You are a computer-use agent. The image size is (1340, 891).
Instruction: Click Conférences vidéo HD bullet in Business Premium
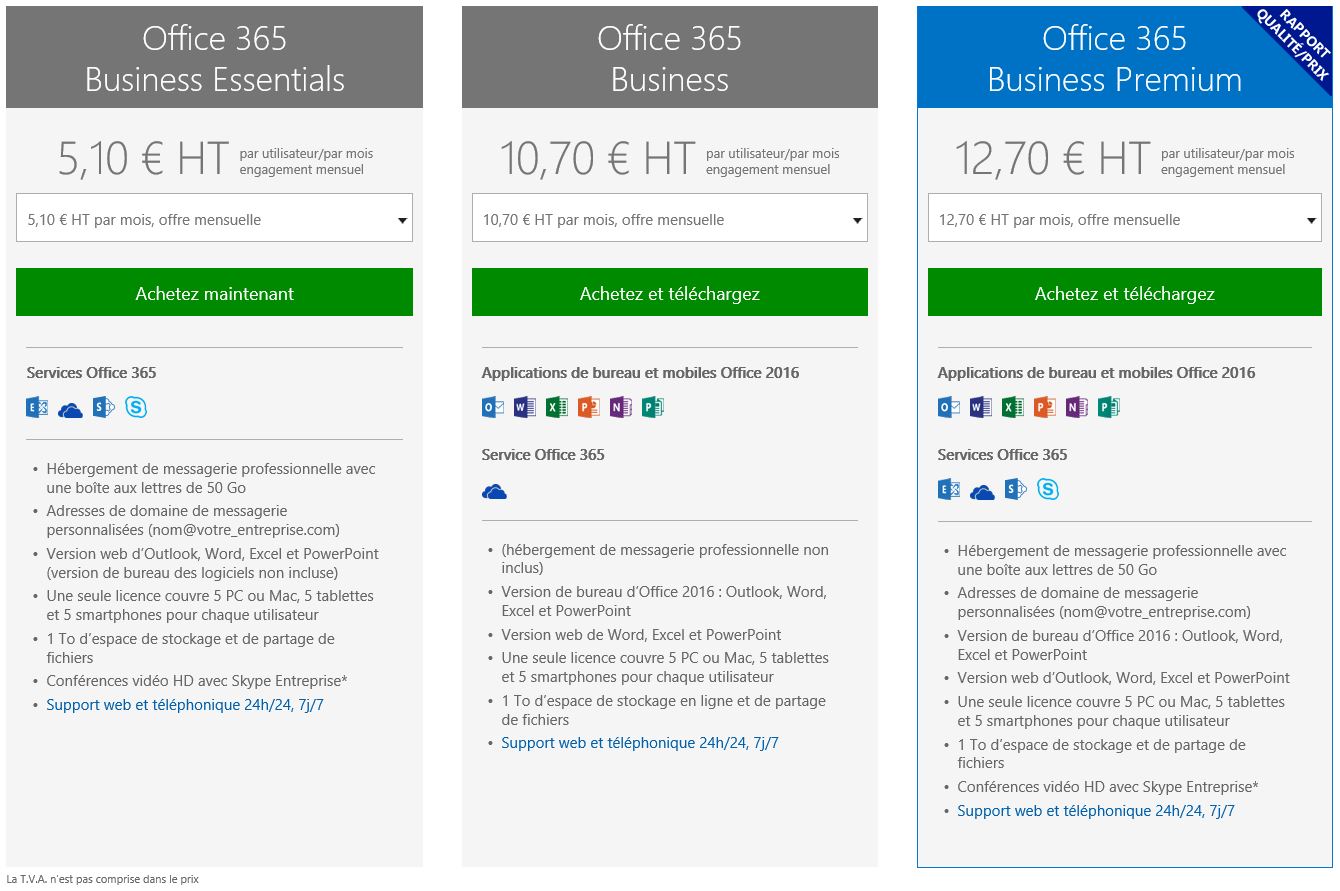[x=1108, y=787]
